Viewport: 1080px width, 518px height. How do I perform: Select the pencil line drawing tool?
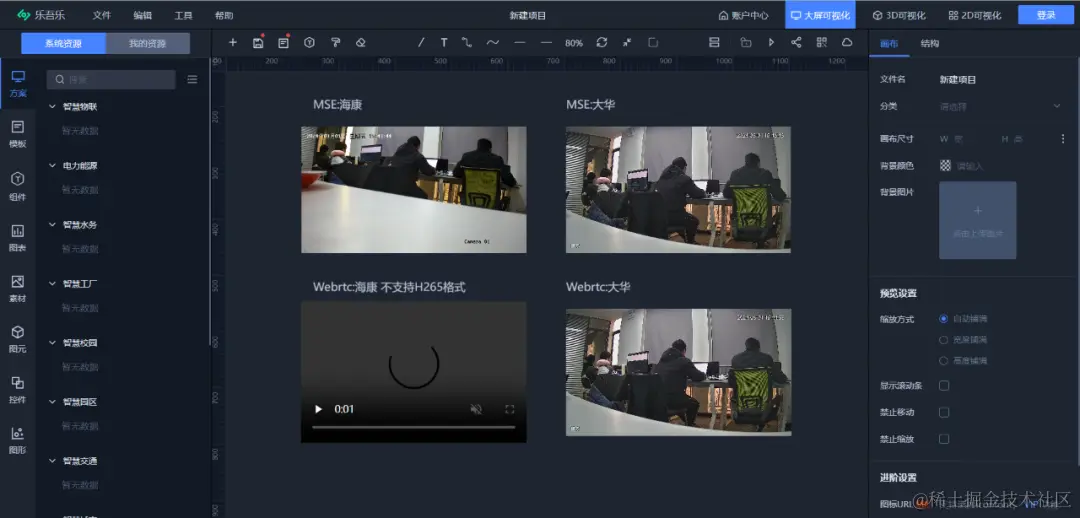[422, 43]
